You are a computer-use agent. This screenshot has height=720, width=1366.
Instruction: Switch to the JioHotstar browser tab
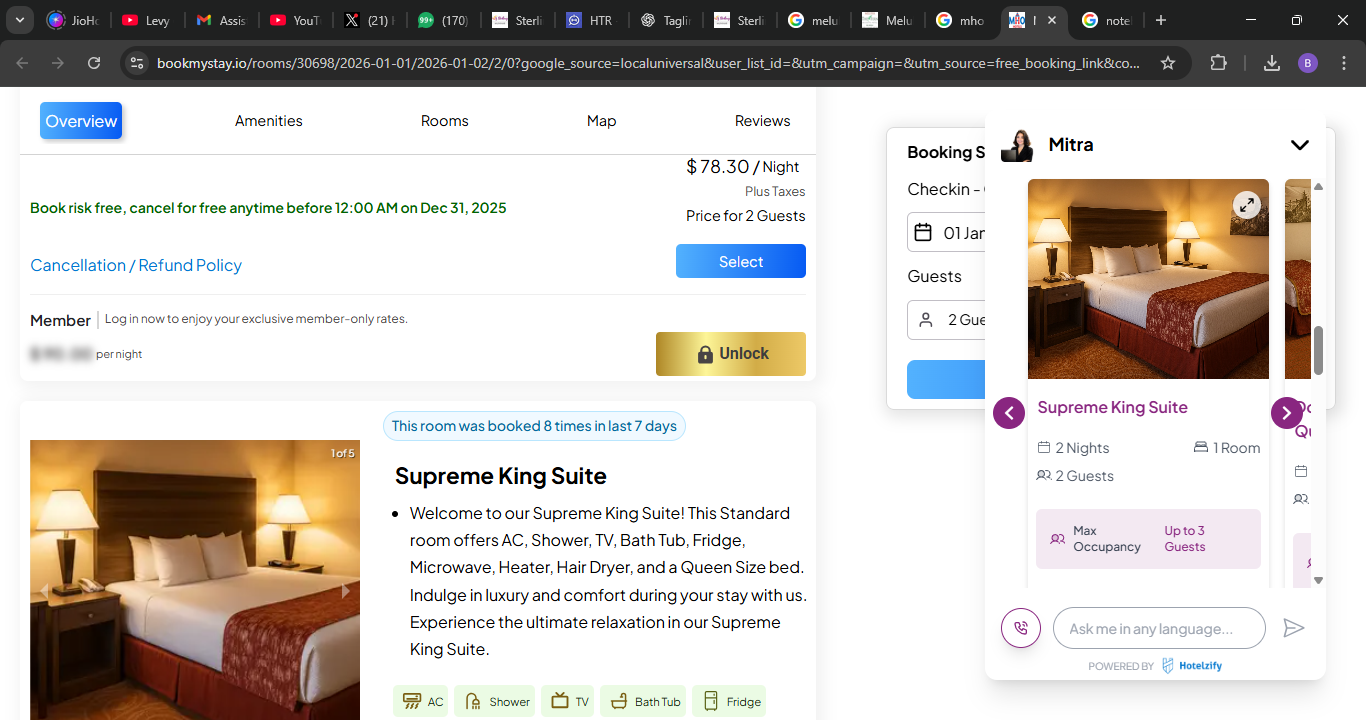tap(74, 20)
